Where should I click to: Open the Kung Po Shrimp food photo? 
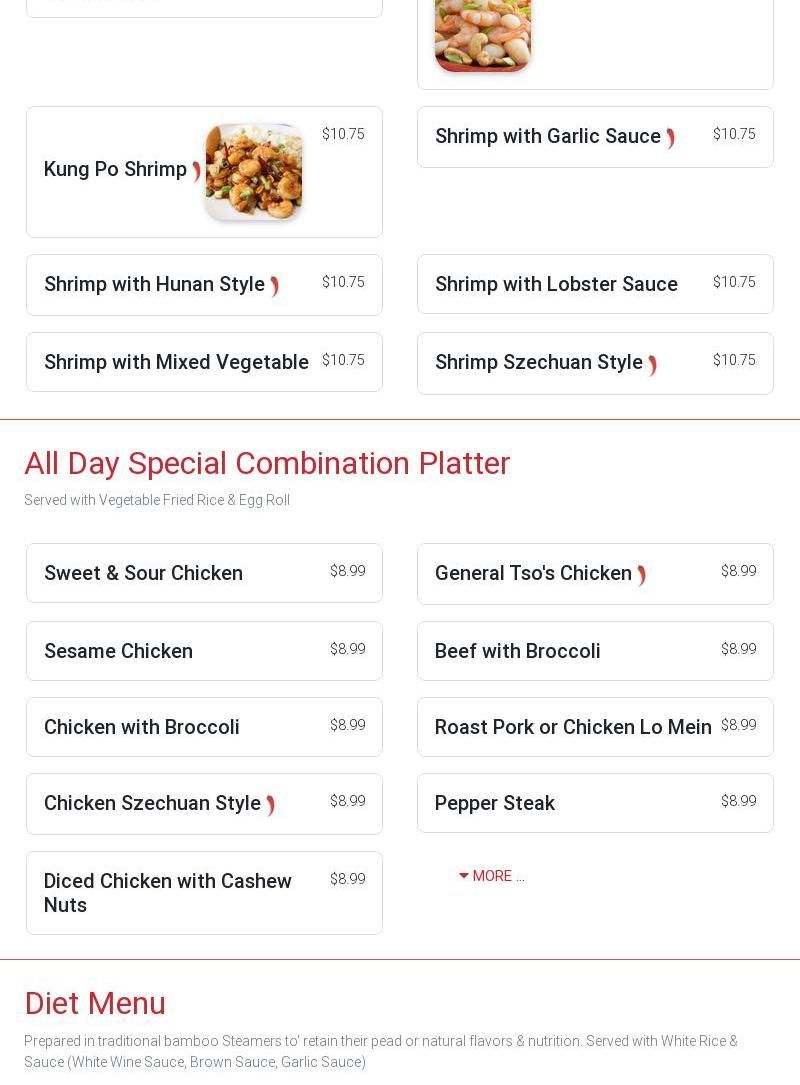[x=254, y=172]
